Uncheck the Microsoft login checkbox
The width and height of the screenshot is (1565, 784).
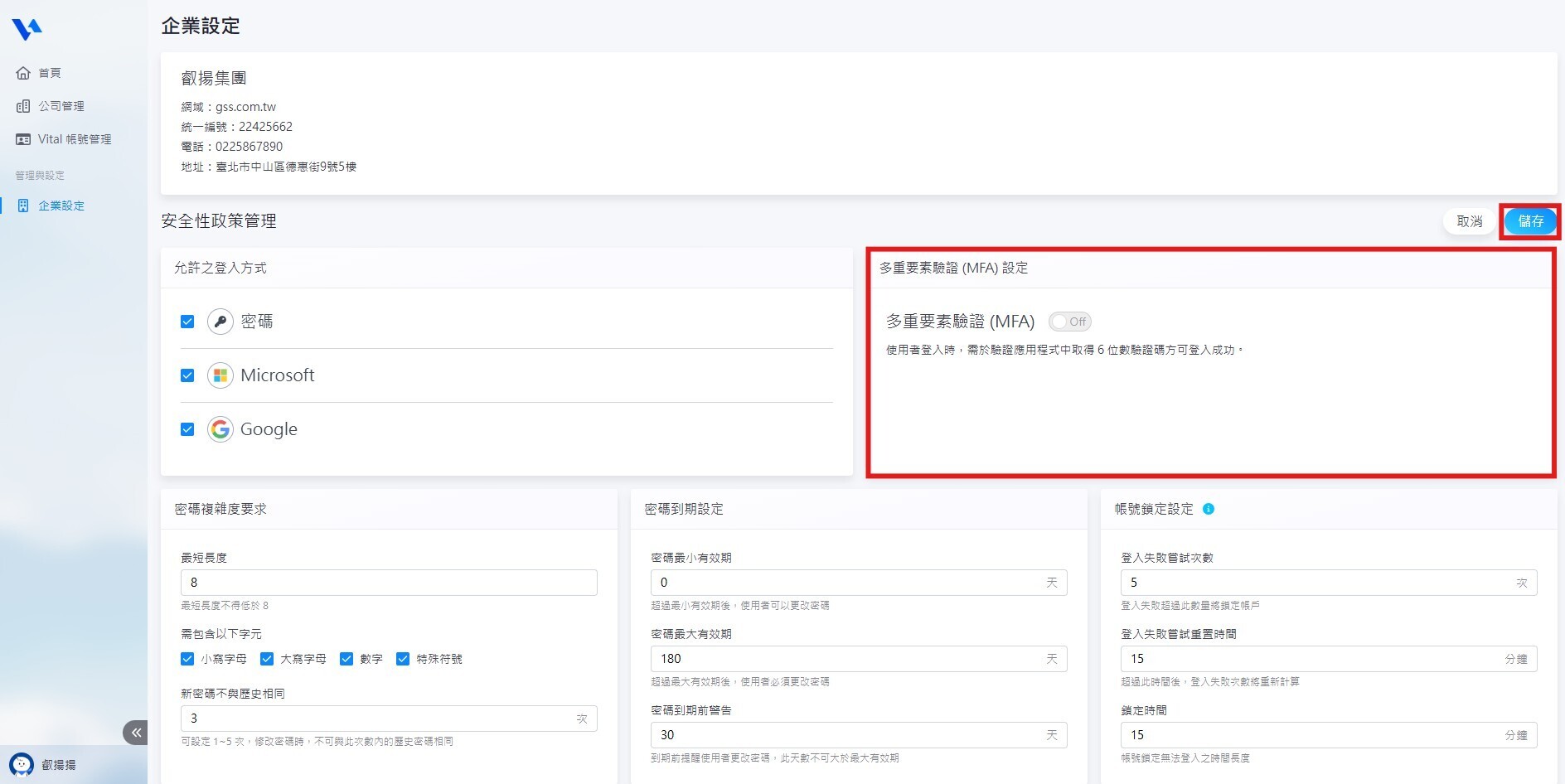click(187, 375)
